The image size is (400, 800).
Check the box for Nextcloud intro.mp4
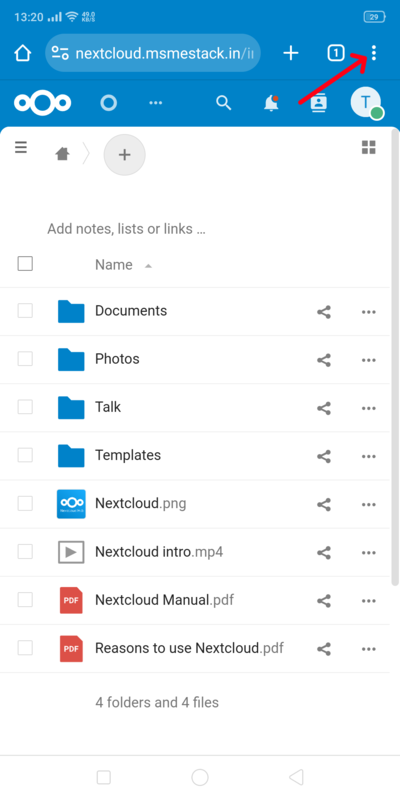click(25, 552)
